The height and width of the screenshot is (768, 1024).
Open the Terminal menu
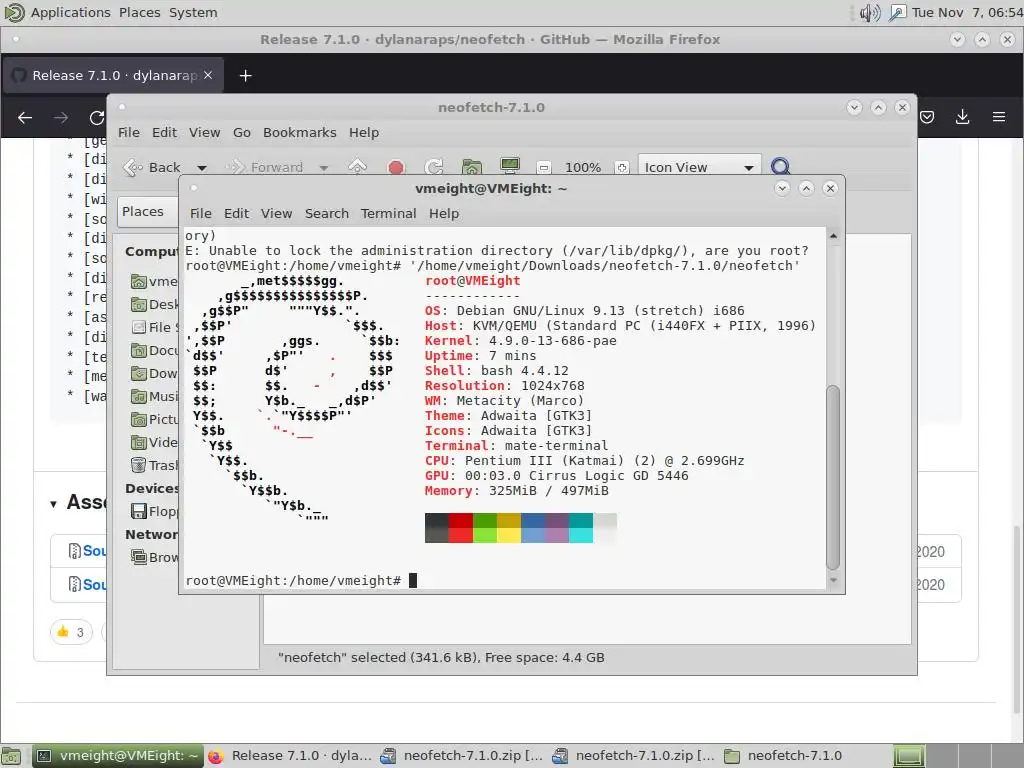tap(389, 214)
